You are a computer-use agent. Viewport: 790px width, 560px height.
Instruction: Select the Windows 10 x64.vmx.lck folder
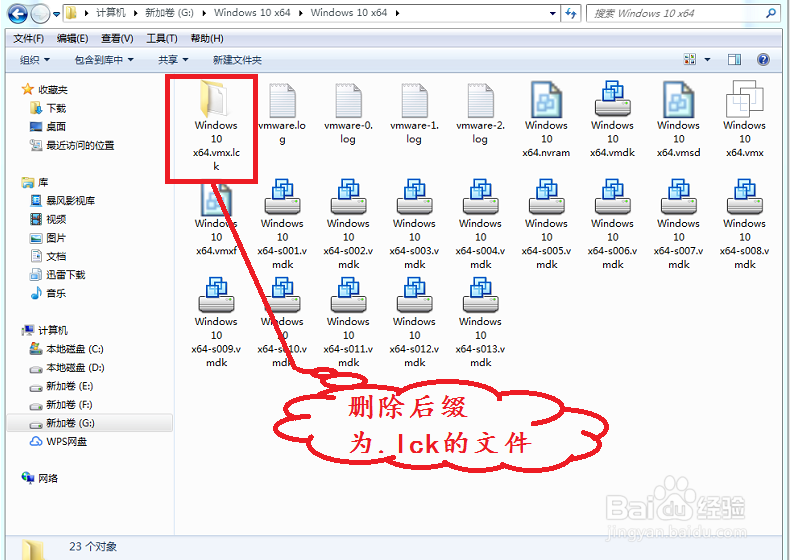(216, 127)
